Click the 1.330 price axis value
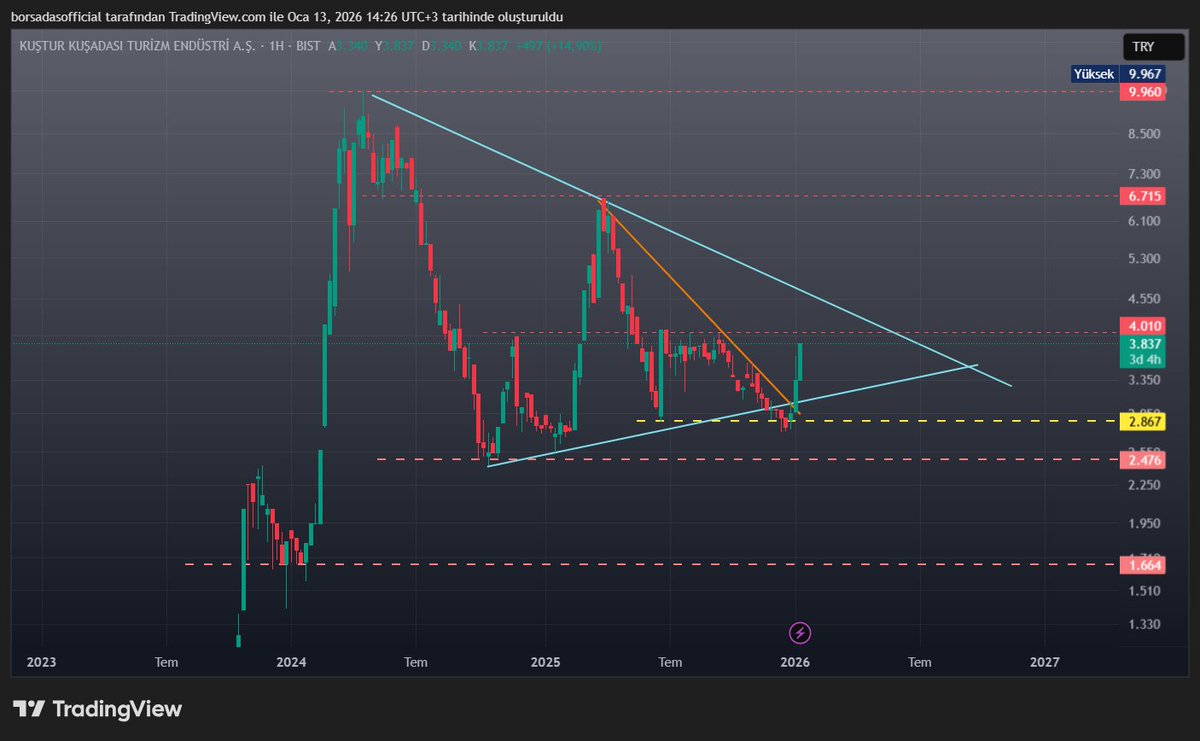This screenshot has height=741, width=1200. [1144, 625]
